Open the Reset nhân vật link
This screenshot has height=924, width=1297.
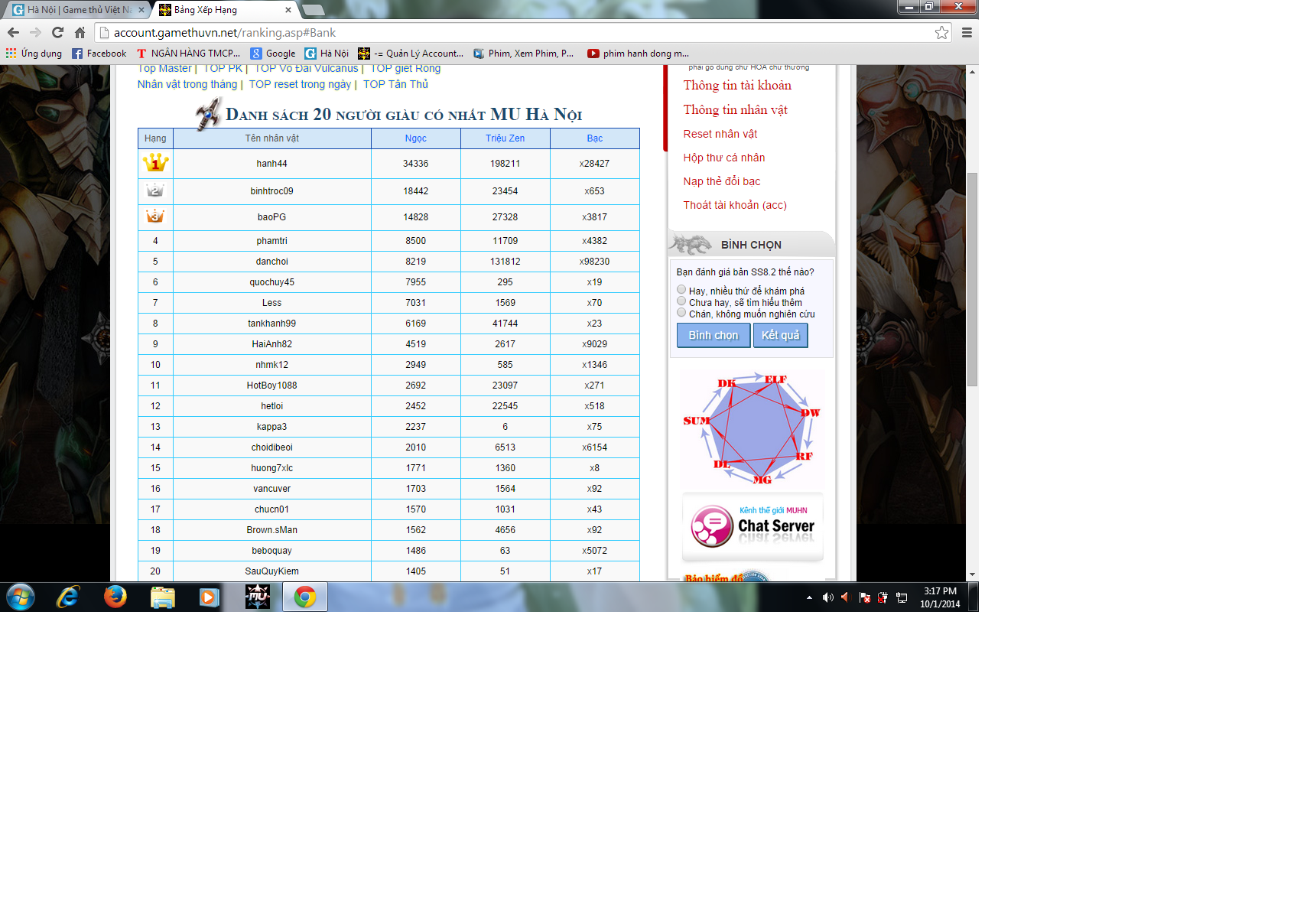tap(720, 134)
